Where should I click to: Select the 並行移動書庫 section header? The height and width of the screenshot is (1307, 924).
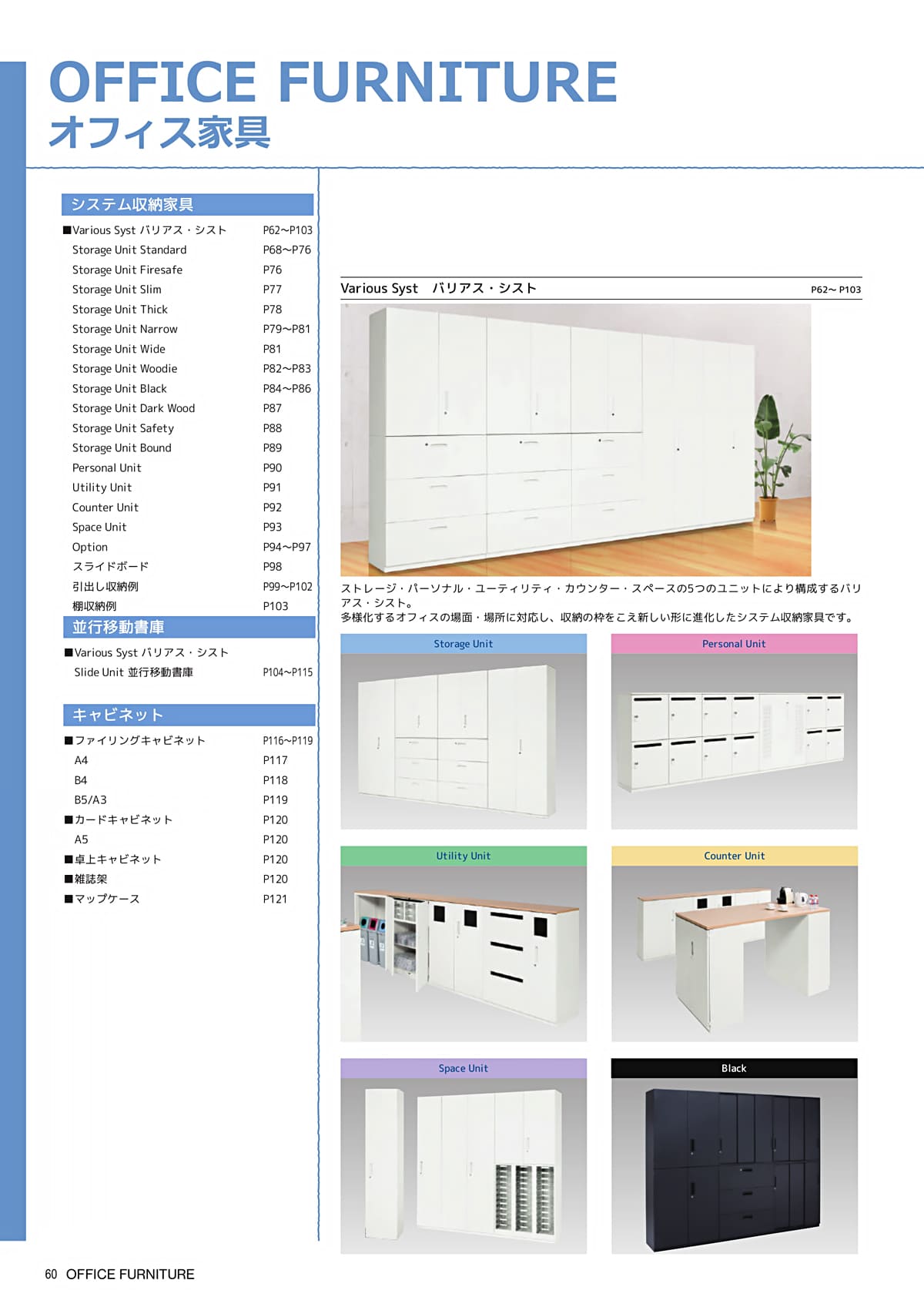[188, 627]
